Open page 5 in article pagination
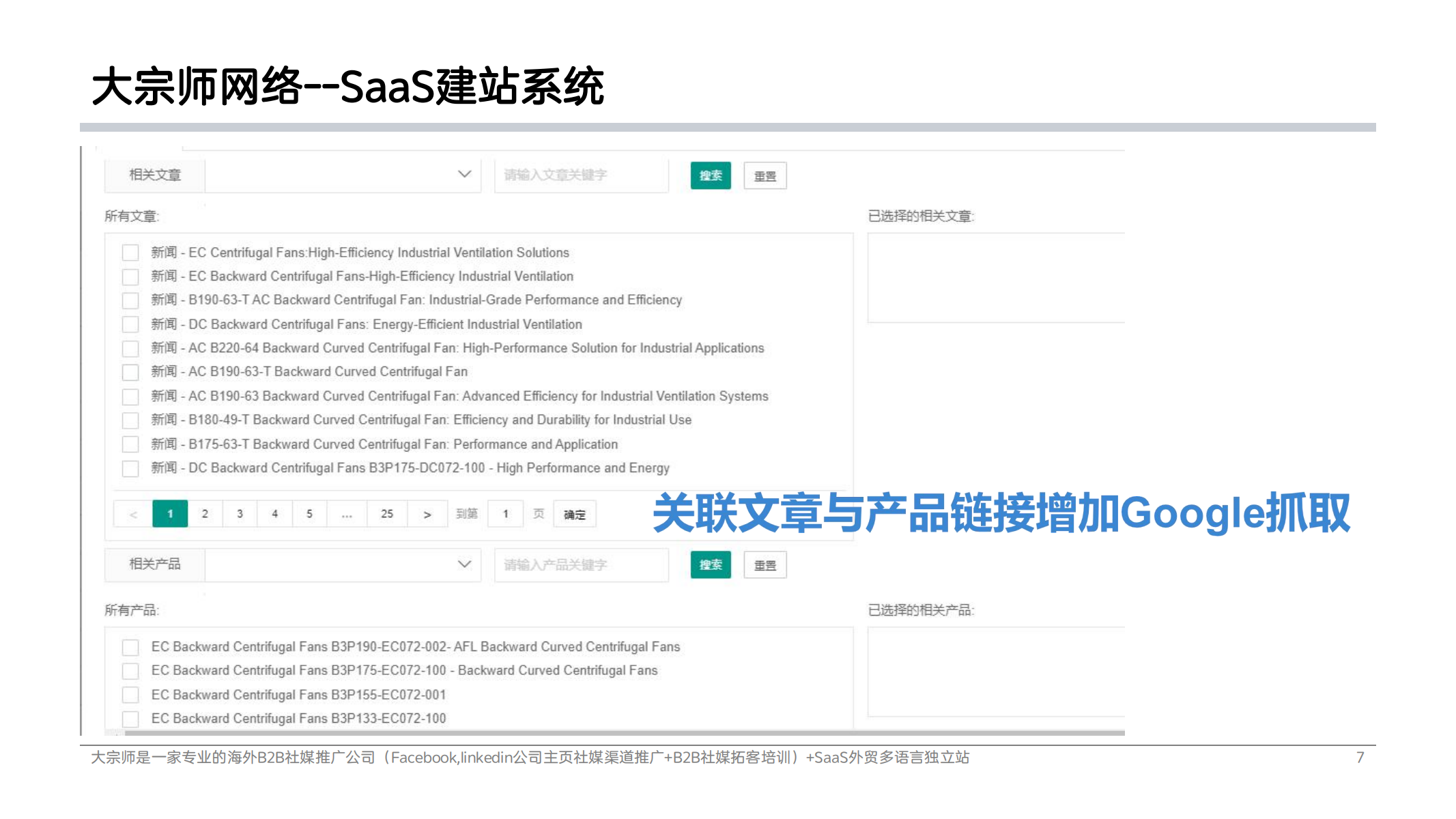The width and height of the screenshot is (1456, 819). click(309, 515)
